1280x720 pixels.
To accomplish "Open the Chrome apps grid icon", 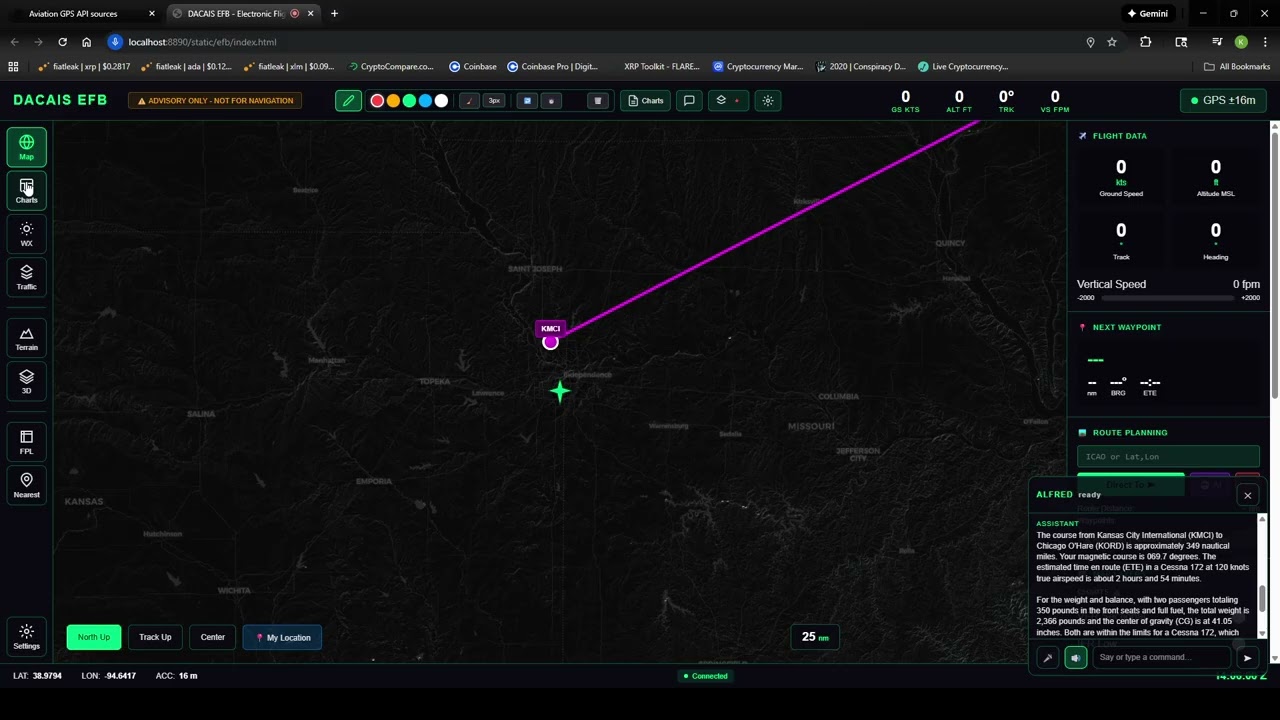I will (x=13, y=67).
